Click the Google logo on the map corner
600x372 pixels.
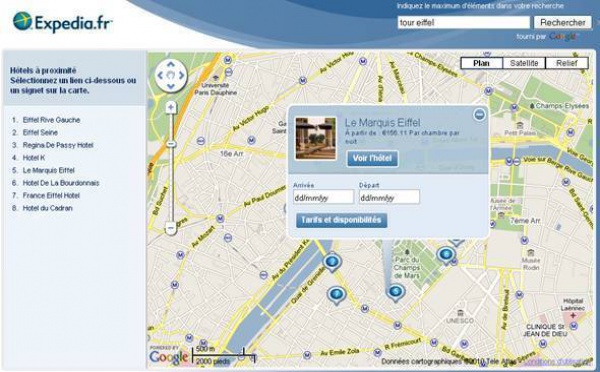(169, 357)
